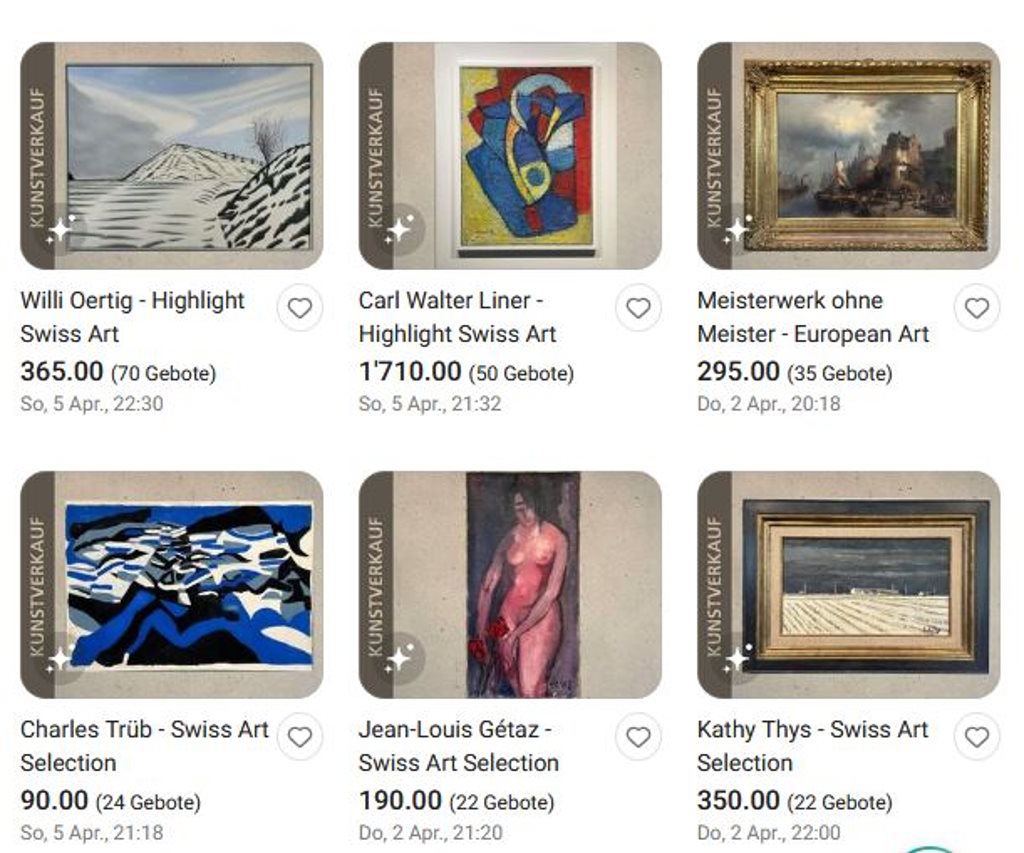Click the heart icon beside Kathy Thys
1024x853 pixels.
point(976,737)
